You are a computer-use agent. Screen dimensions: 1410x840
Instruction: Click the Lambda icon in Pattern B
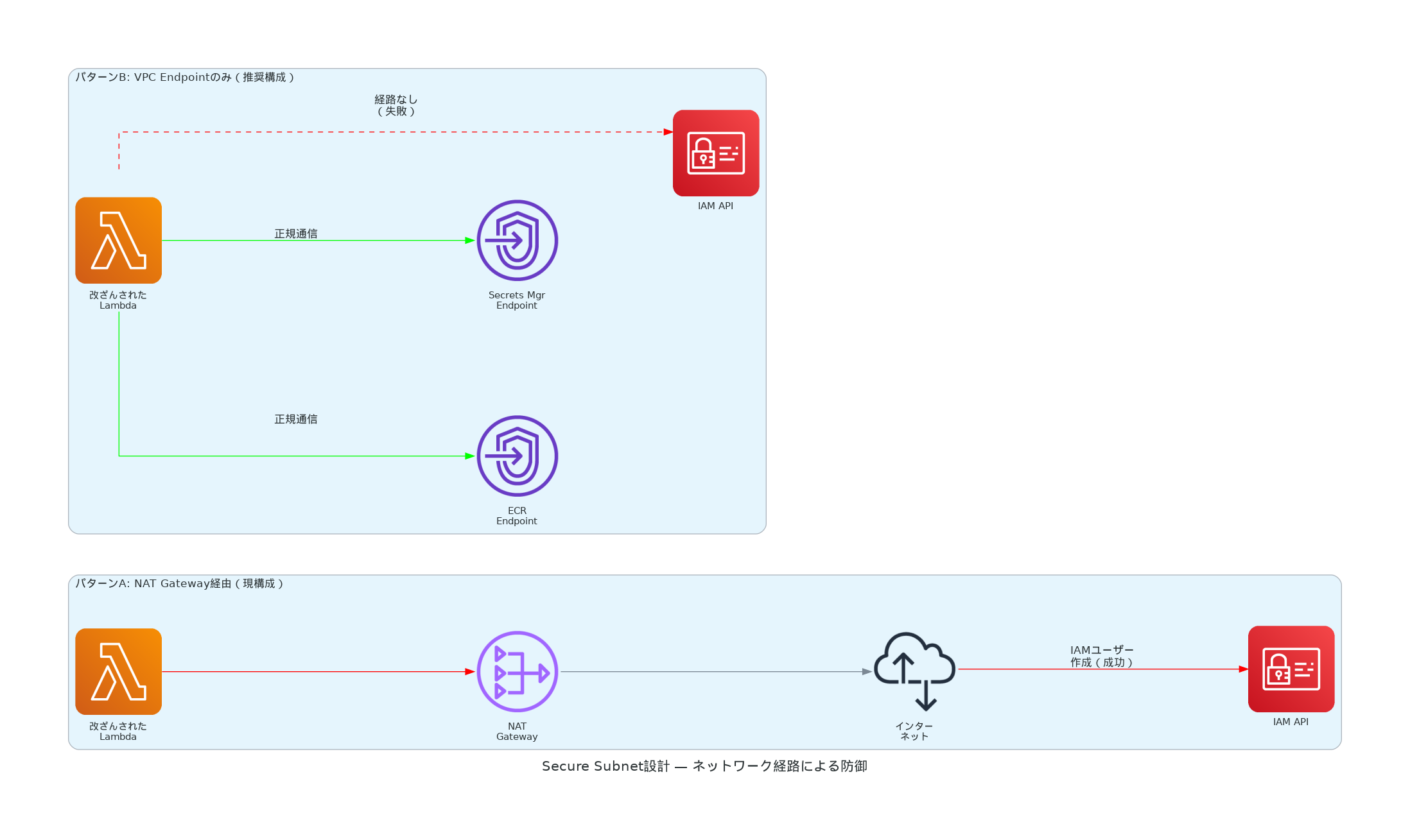pyautogui.click(x=118, y=240)
